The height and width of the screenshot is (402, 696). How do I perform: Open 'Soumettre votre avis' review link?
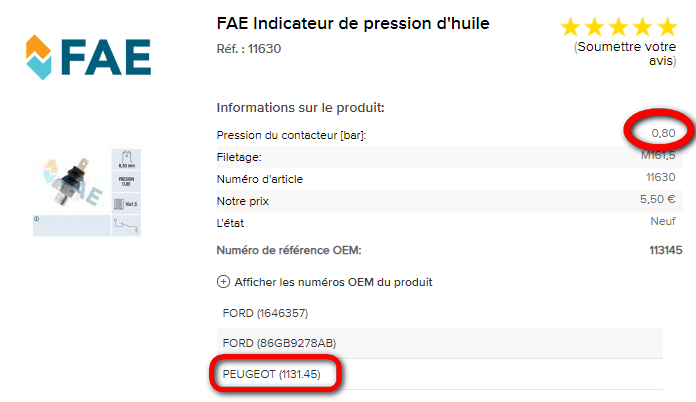[x=627, y=54]
